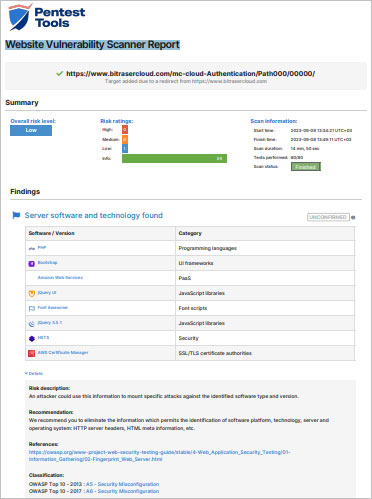The height and width of the screenshot is (499, 372).
Task: Open the AWS Certificate Manager link
Action: tap(63, 352)
